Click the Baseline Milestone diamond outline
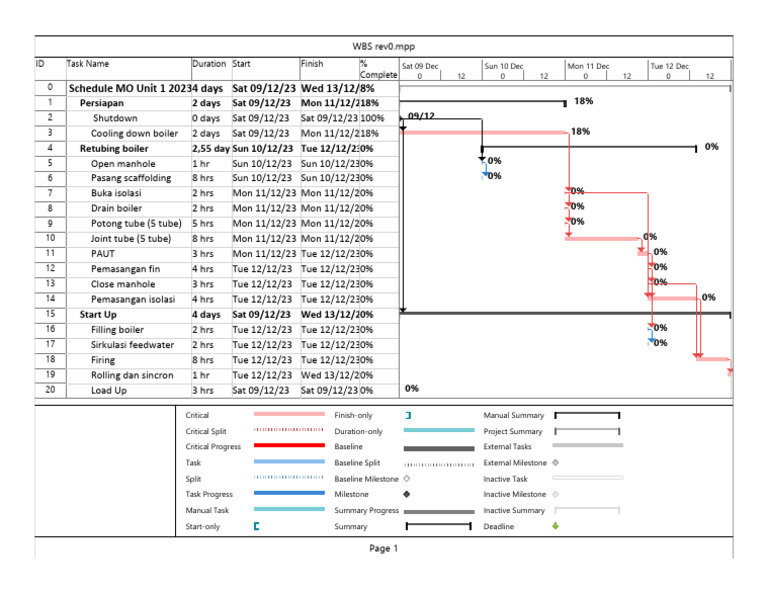Image resolution: width=768 pixels, height=594 pixels. [x=407, y=478]
